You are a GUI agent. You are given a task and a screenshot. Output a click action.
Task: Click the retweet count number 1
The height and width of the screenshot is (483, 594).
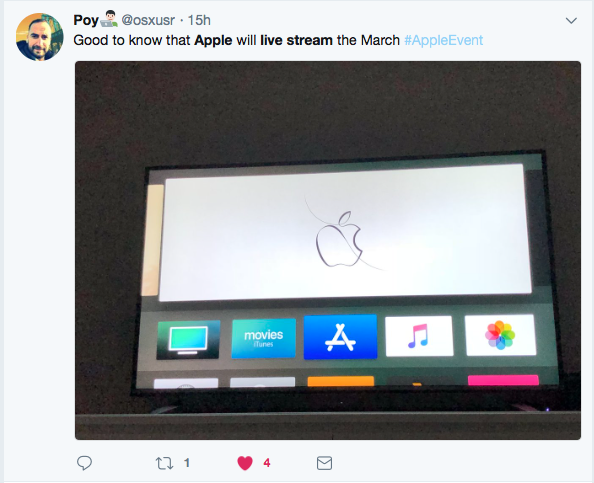(x=187, y=463)
